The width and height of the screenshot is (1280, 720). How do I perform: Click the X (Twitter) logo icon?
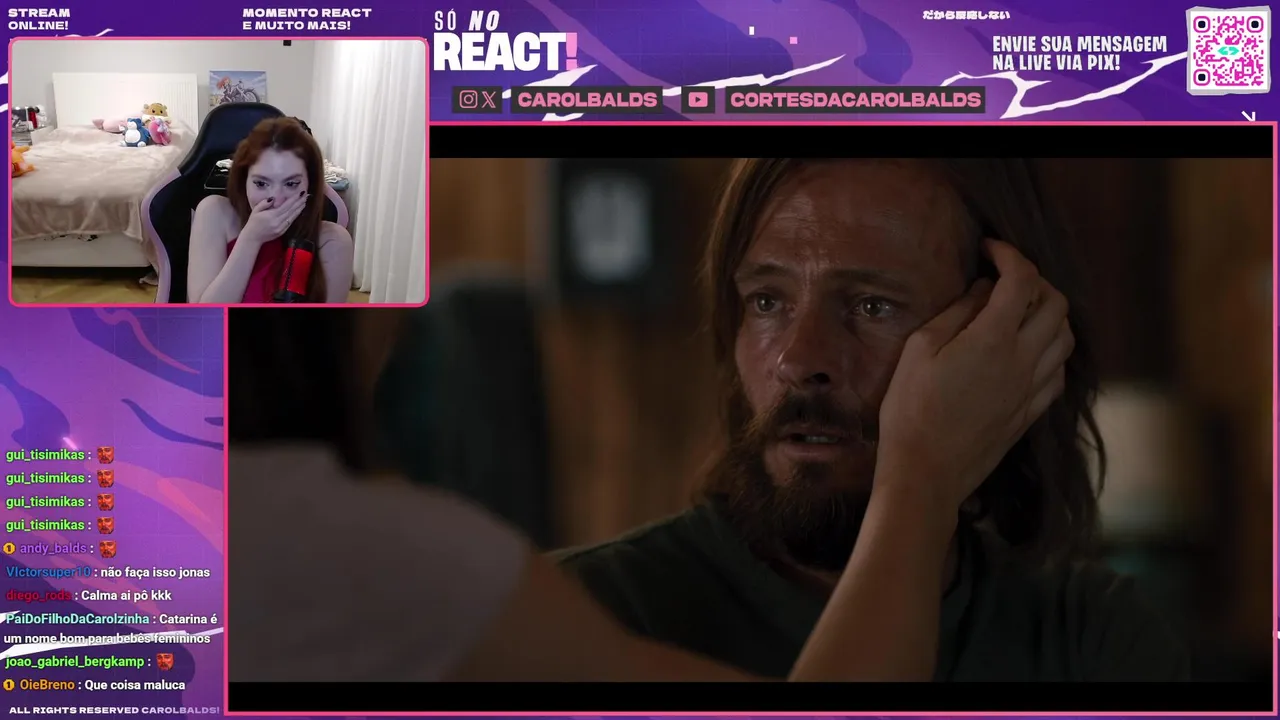pyautogui.click(x=489, y=99)
